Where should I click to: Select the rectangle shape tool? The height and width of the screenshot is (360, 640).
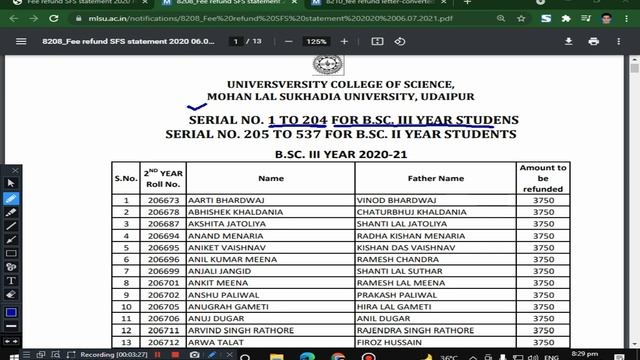(11, 253)
